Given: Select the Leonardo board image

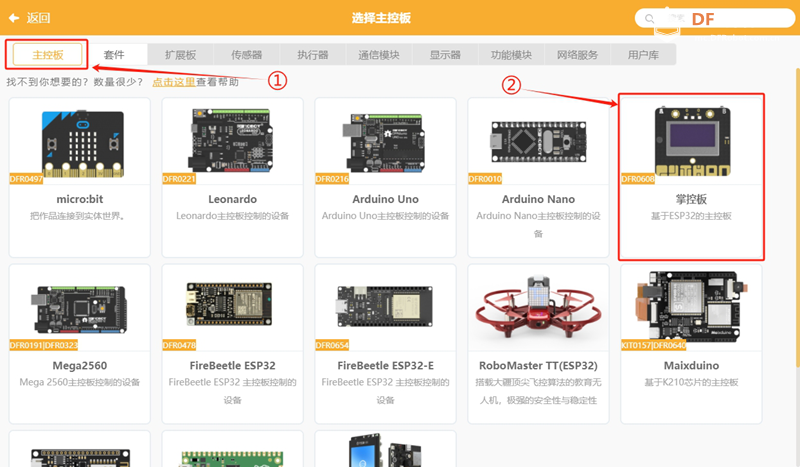Looking at the screenshot, I should click(231, 140).
